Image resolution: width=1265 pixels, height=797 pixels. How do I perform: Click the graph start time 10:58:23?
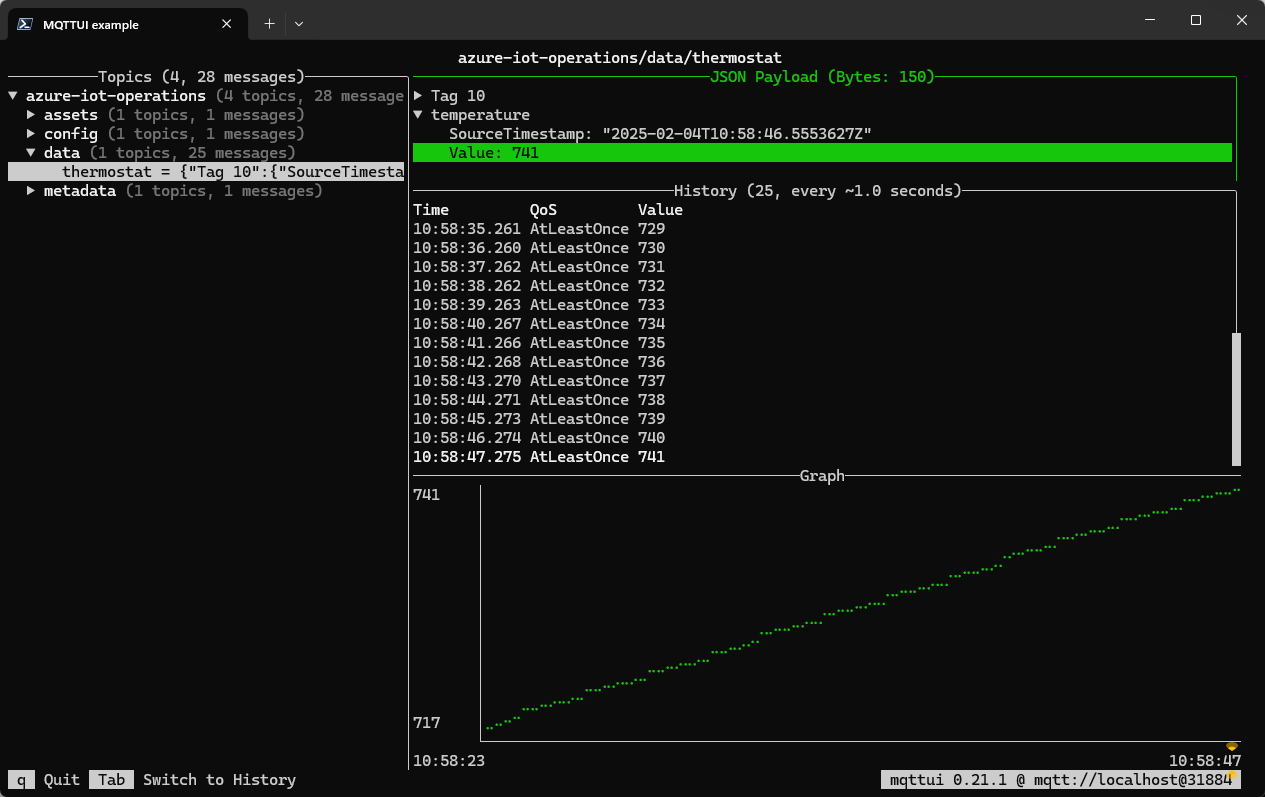point(449,761)
